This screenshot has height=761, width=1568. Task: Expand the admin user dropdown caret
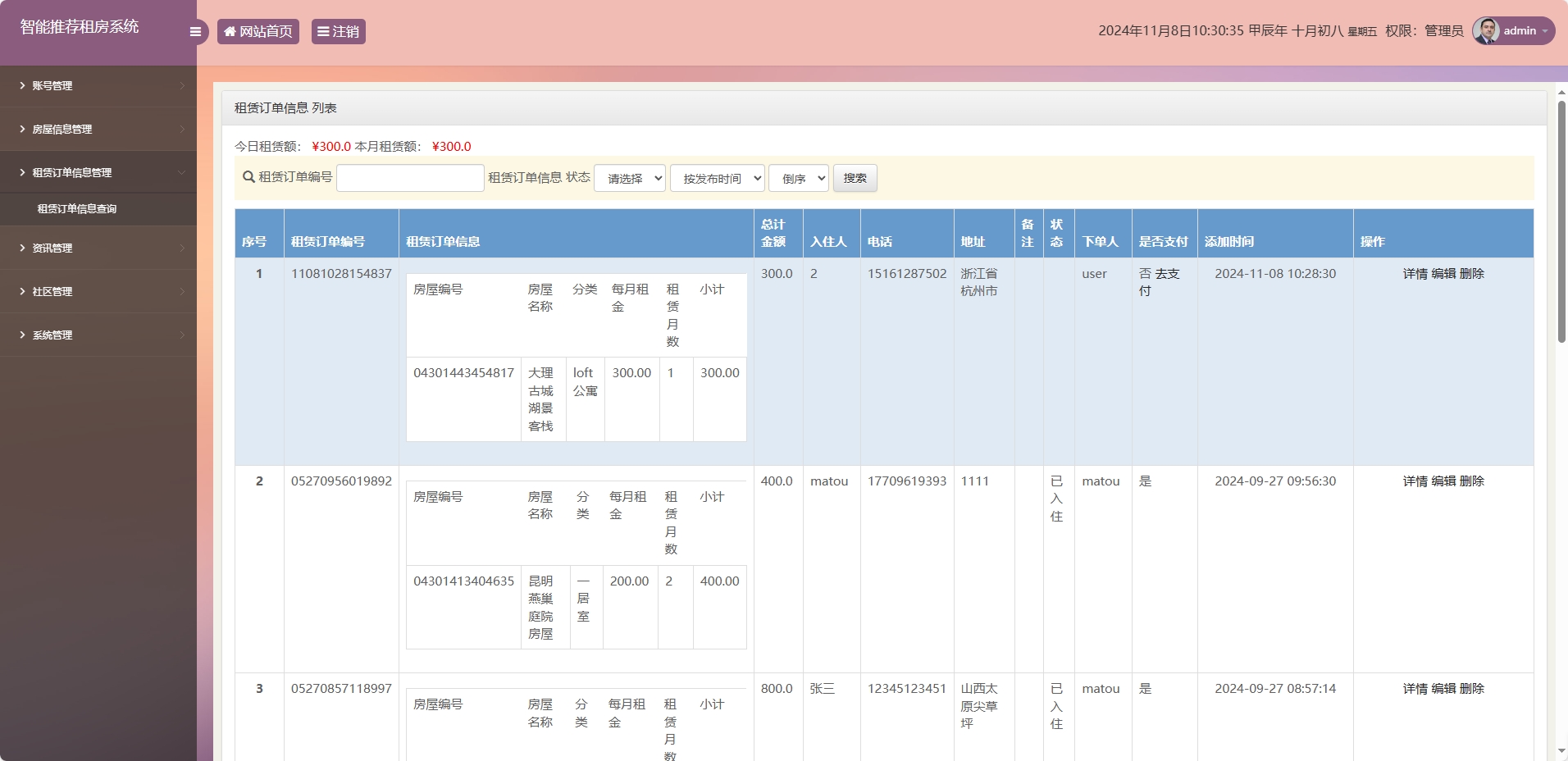[x=1545, y=30]
